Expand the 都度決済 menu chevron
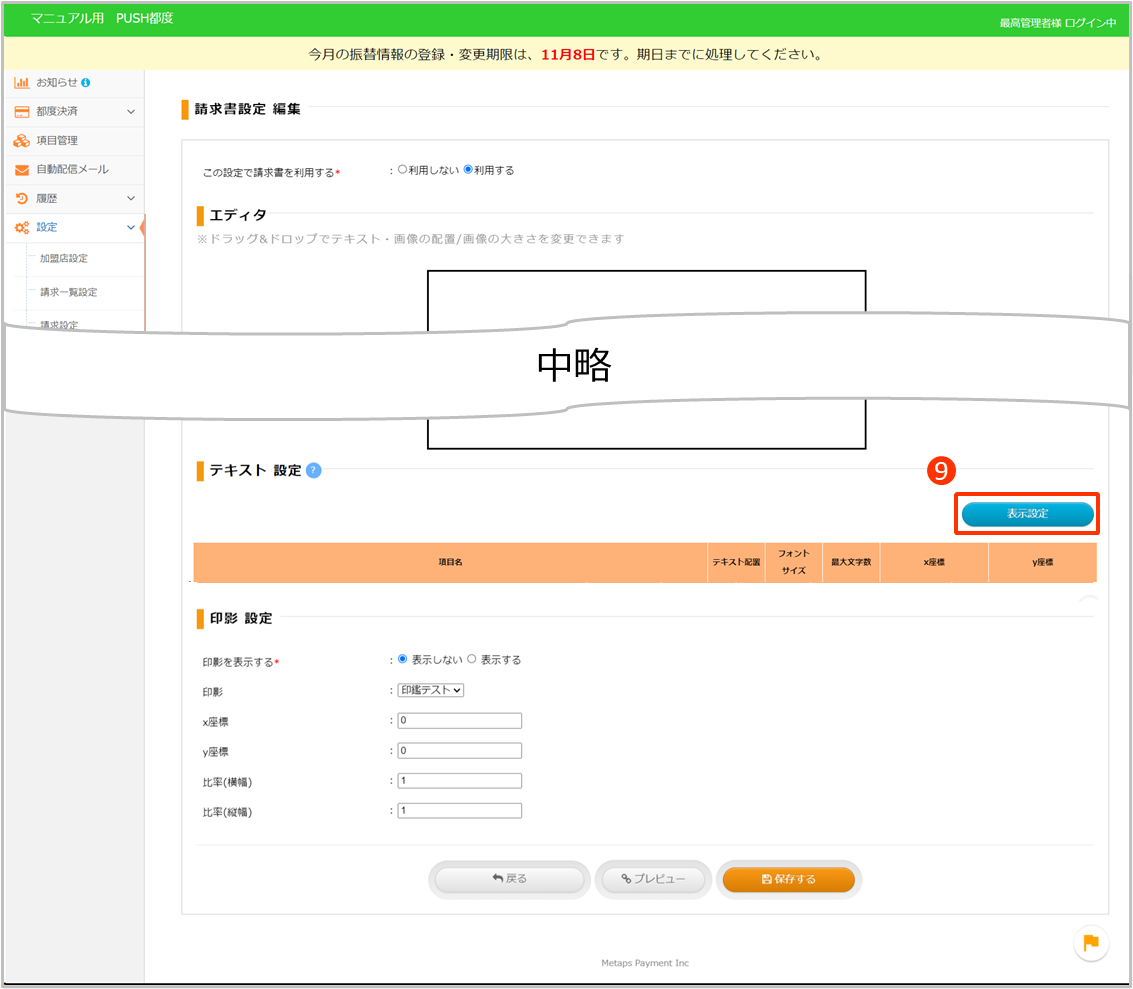 point(131,111)
